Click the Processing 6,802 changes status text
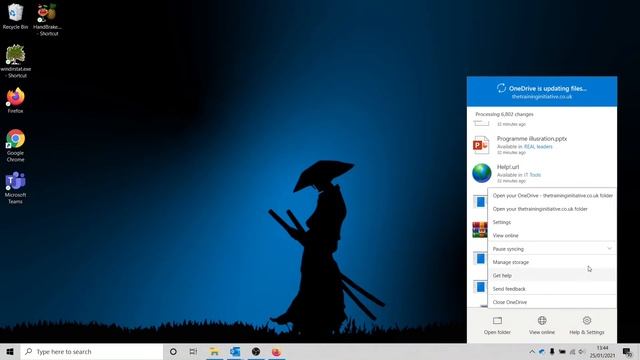 click(x=504, y=114)
